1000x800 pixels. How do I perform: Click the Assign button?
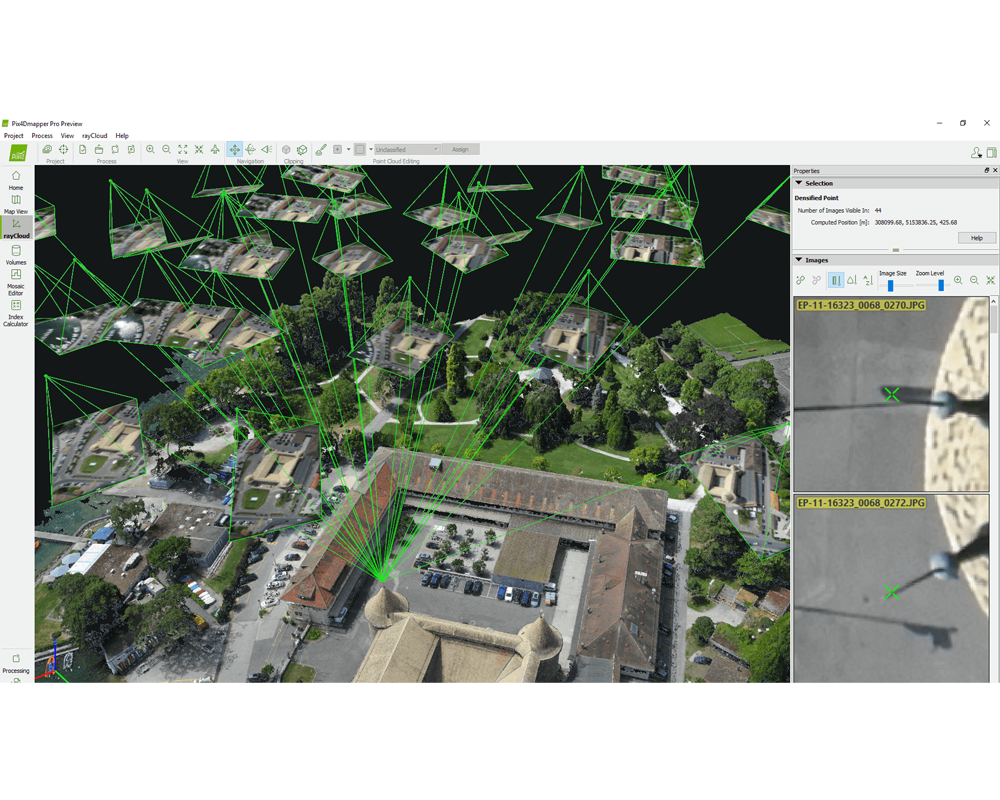pyautogui.click(x=460, y=149)
